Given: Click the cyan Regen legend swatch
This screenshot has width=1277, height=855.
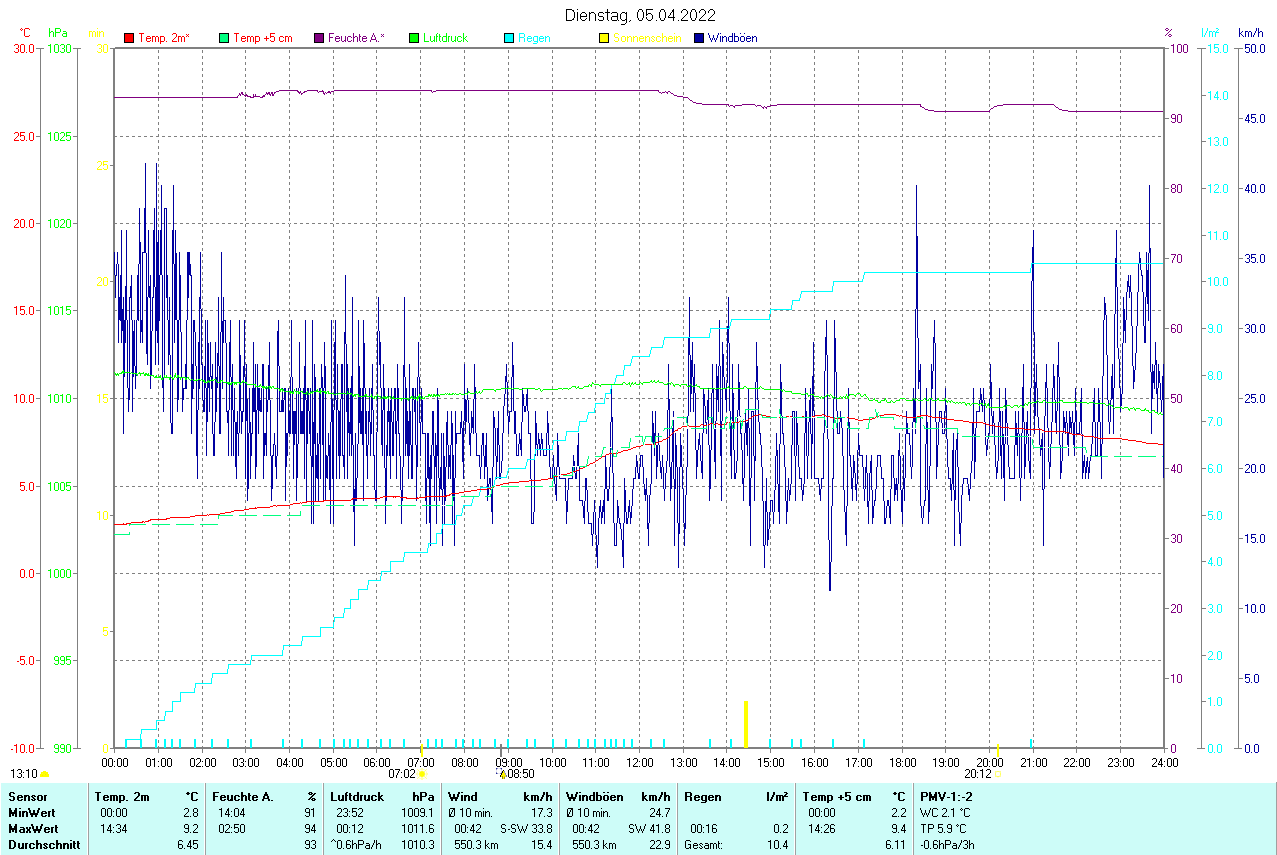Looking at the screenshot, I should [509, 38].
